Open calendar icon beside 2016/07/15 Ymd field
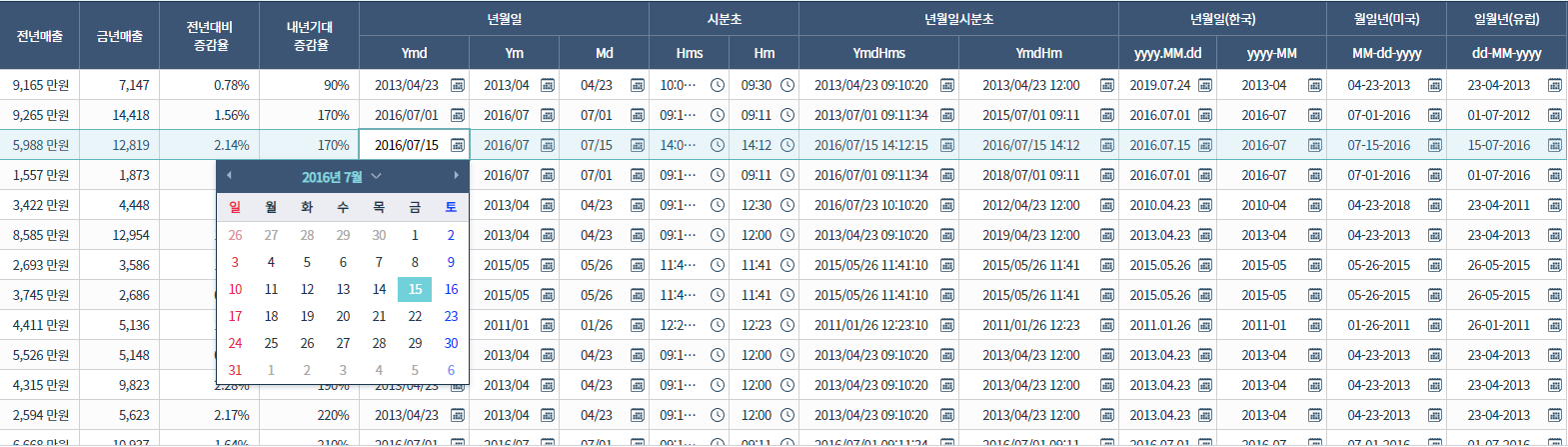The width and height of the screenshot is (1568, 447). pos(457,145)
